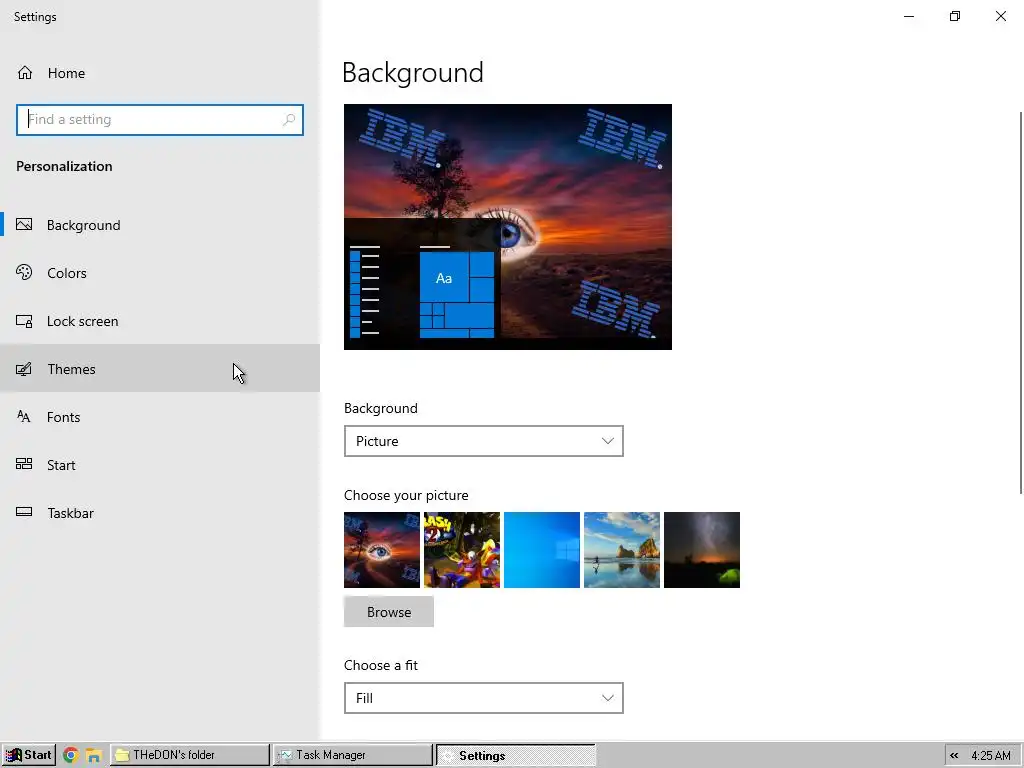Click the Lock screen icon
This screenshot has width=1024, height=768.
[24, 321]
